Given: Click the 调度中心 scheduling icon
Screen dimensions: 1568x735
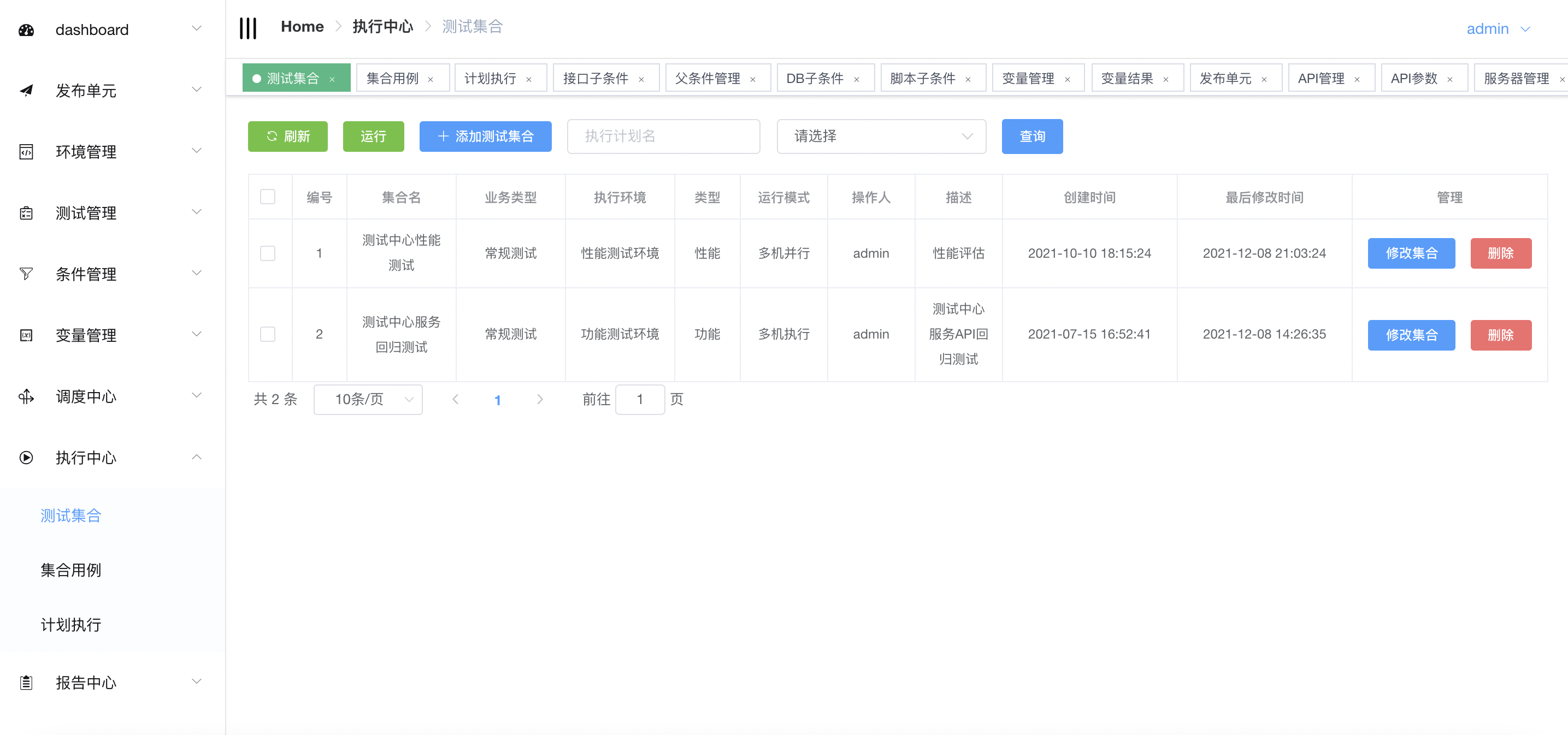Looking at the screenshot, I should point(26,396).
